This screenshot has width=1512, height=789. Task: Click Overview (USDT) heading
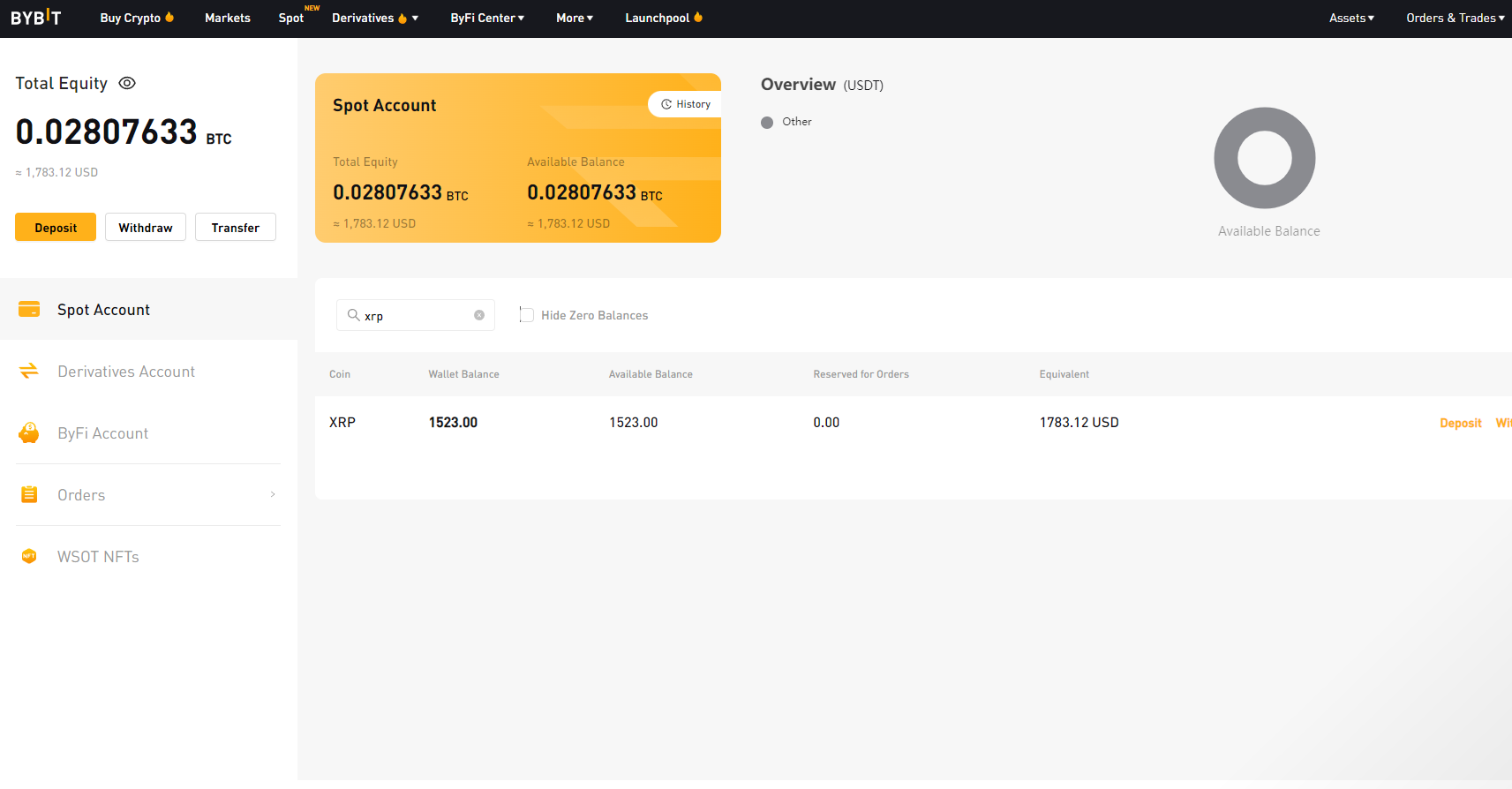(x=822, y=85)
